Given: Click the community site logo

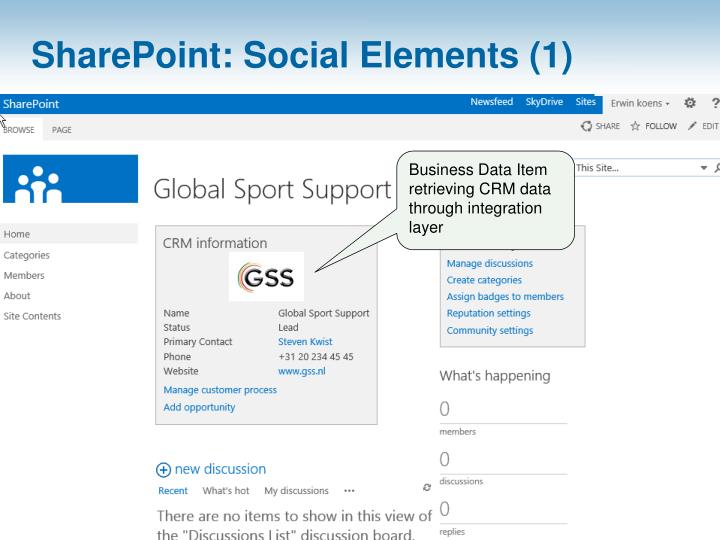Looking at the screenshot, I should (x=70, y=179).
